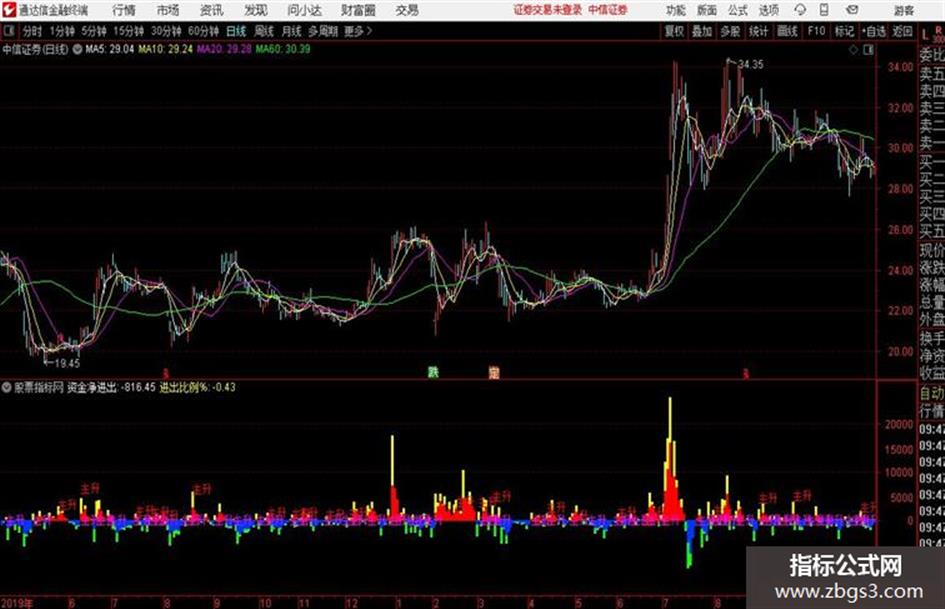The height and width of the screenshot is (609, 945).
Task: Switch to the 60分钟 period
Action: tap(204, 31)
